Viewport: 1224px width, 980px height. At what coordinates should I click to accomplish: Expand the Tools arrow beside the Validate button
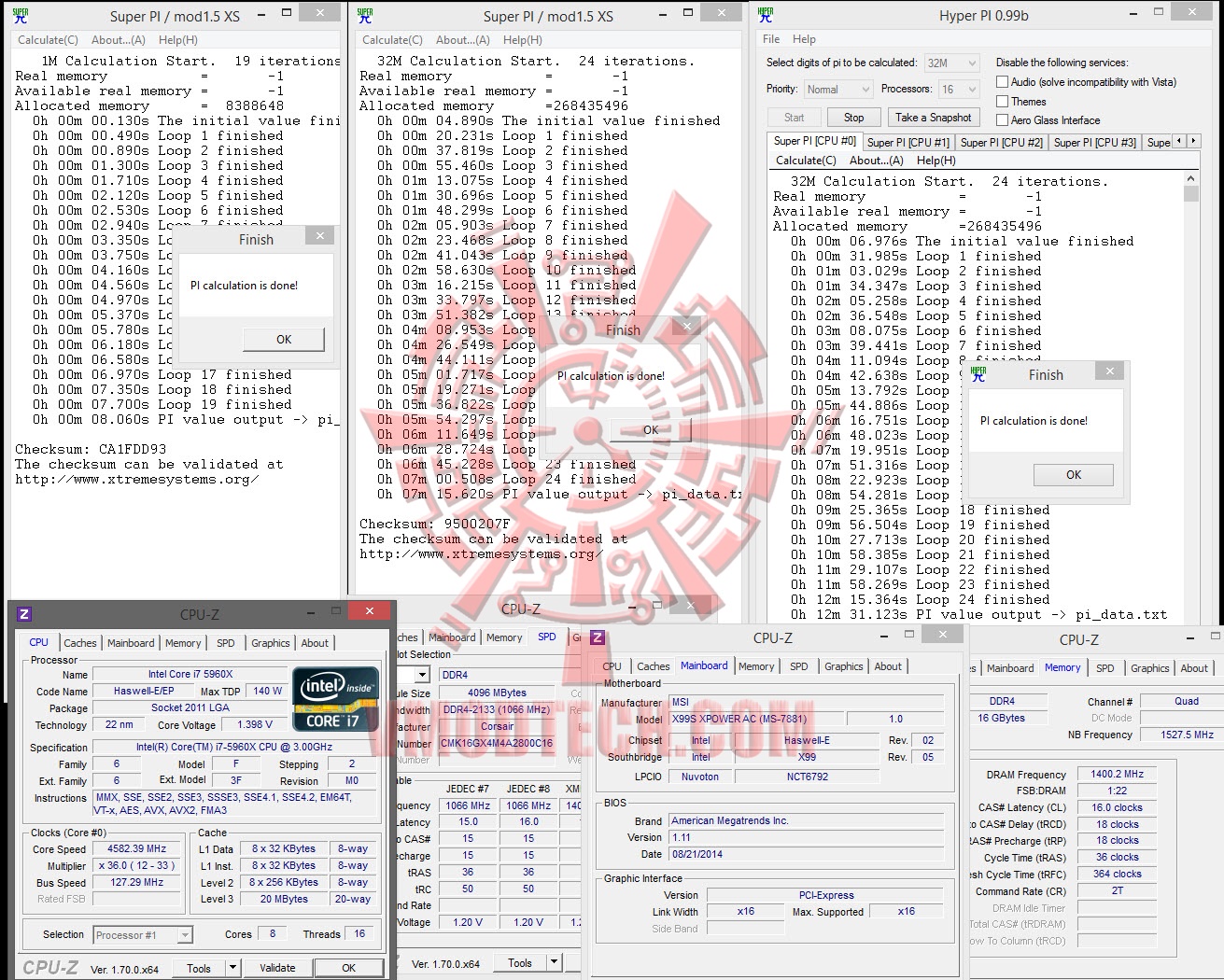pos(233,968)
